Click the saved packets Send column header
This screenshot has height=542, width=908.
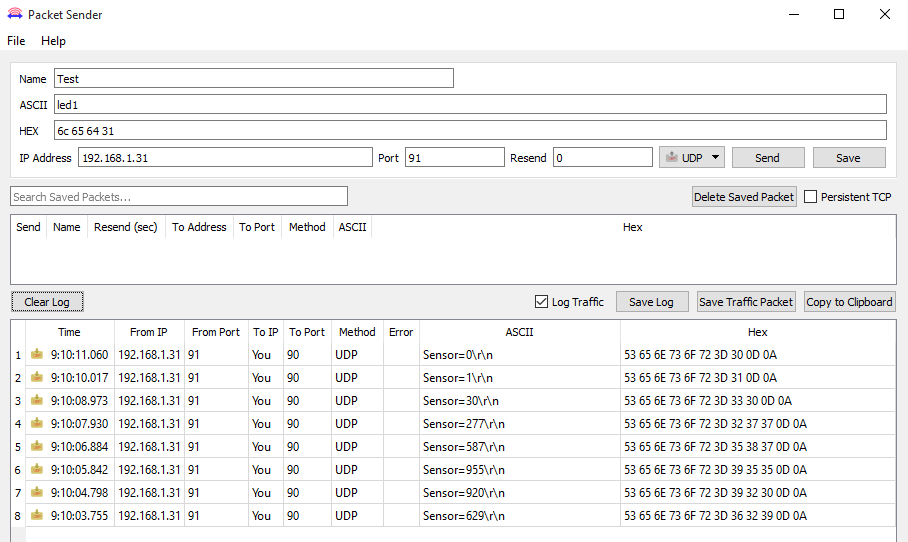pos(28,227)
